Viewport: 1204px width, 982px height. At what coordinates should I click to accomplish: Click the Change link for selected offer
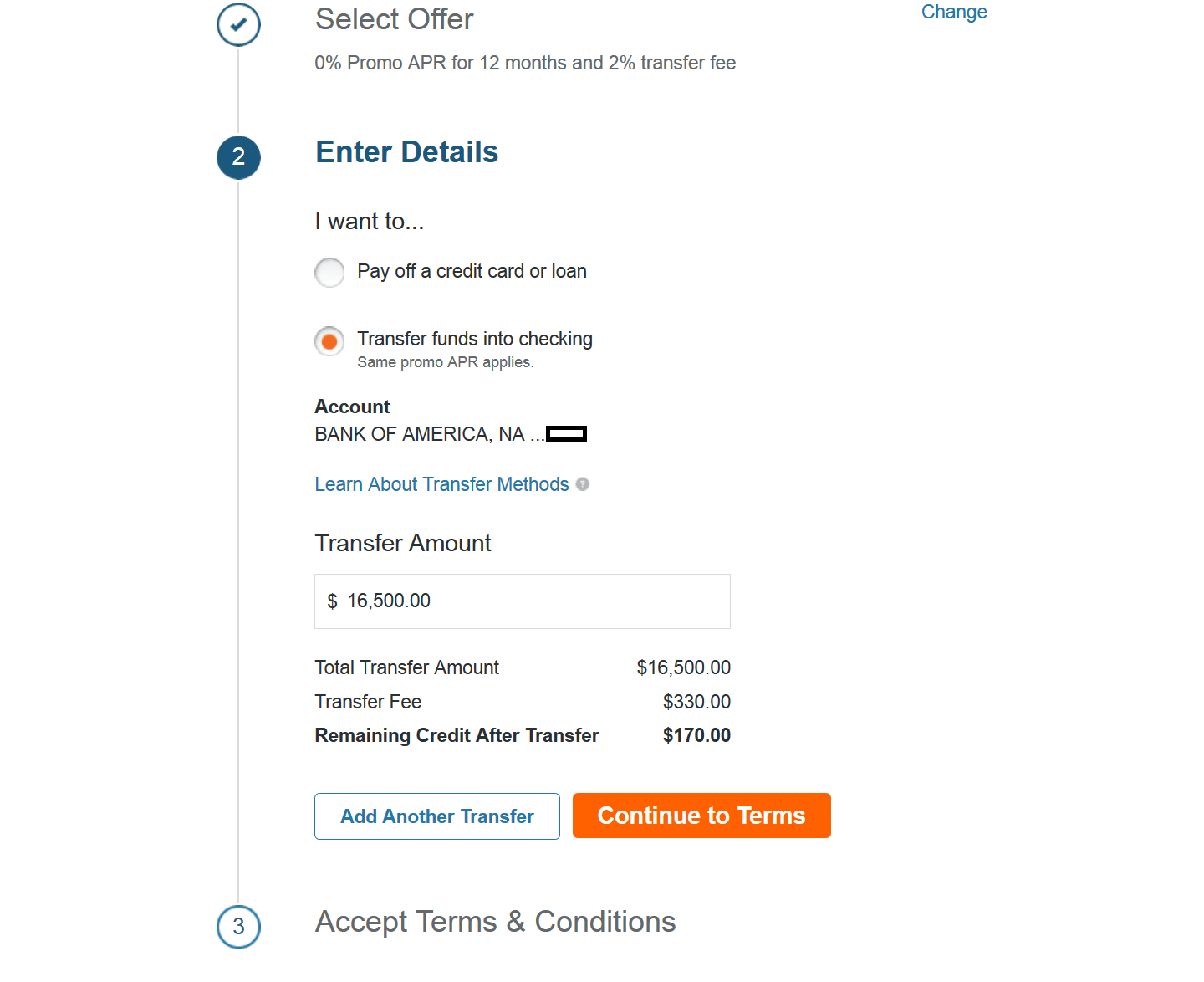954,12
